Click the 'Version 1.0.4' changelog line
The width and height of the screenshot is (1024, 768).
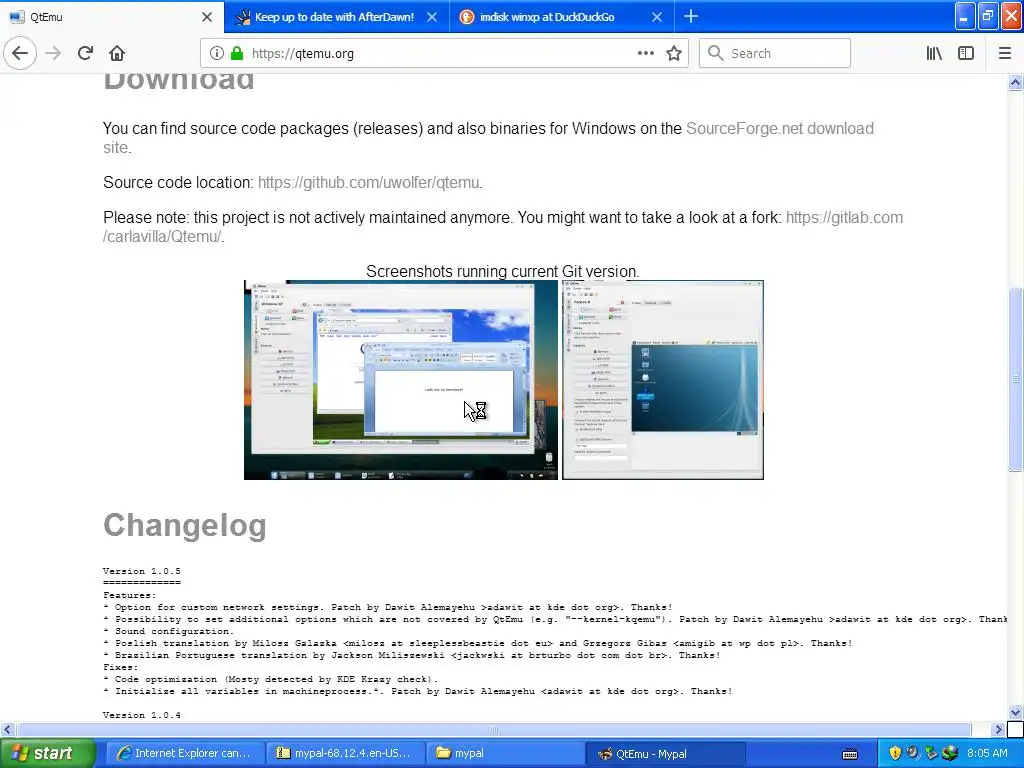142,715
